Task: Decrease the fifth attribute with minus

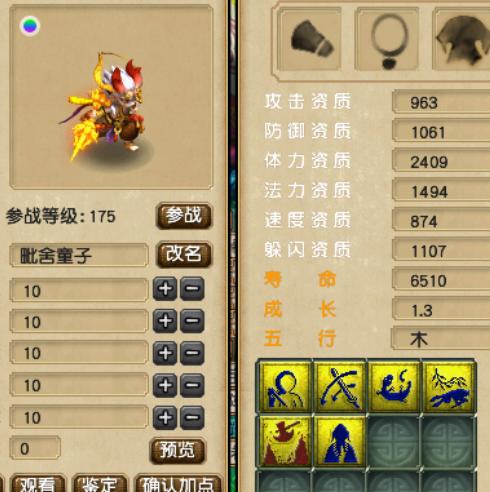Action: tap(192, 418)
